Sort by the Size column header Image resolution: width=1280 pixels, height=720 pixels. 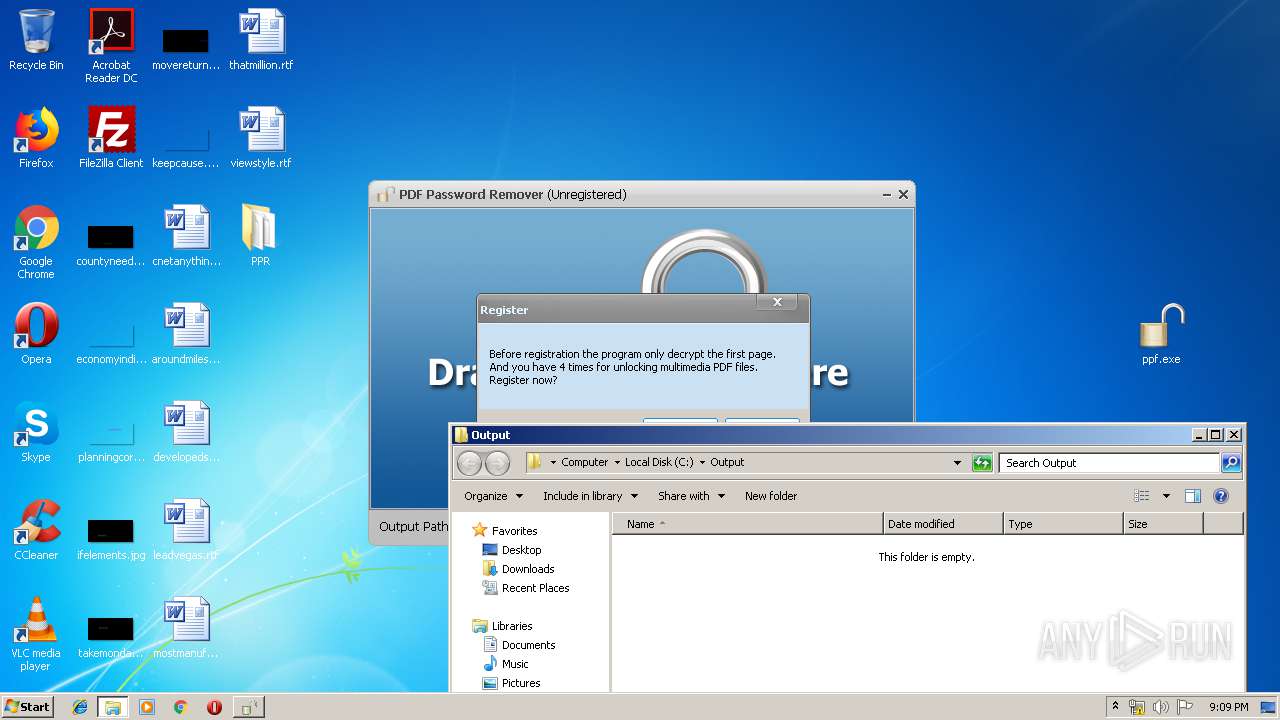point(1163,524)
